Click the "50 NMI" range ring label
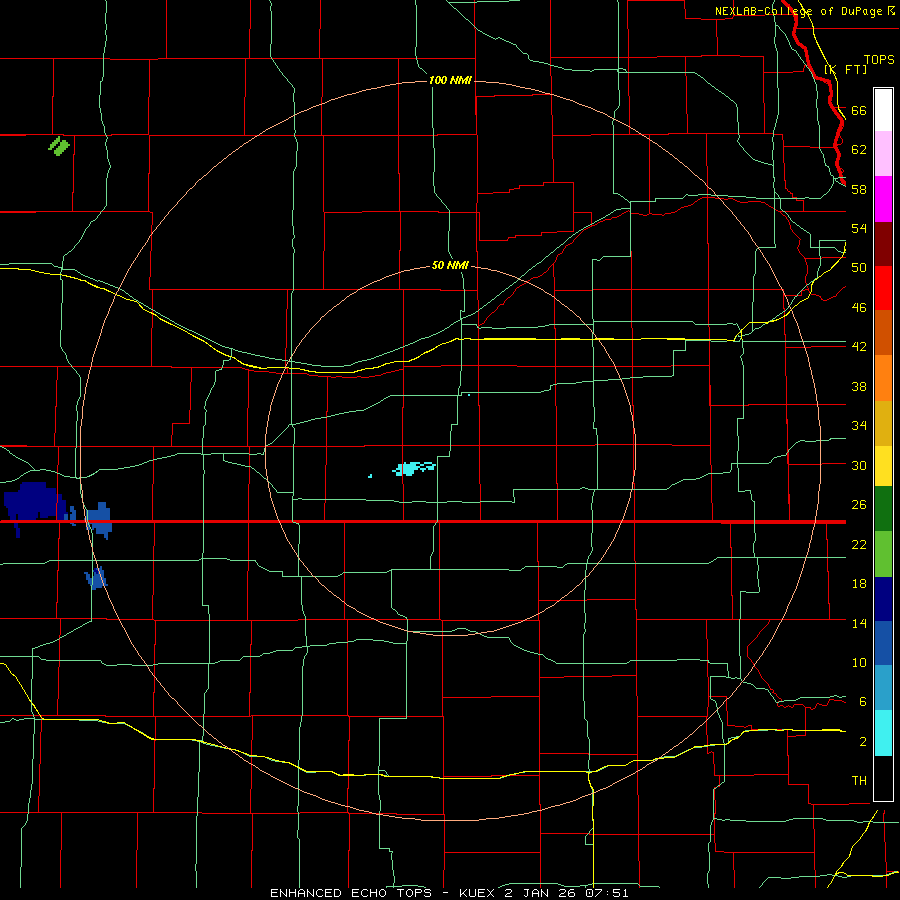The height and width of the screenshot is (900, 900). click(x=451, y=266)
